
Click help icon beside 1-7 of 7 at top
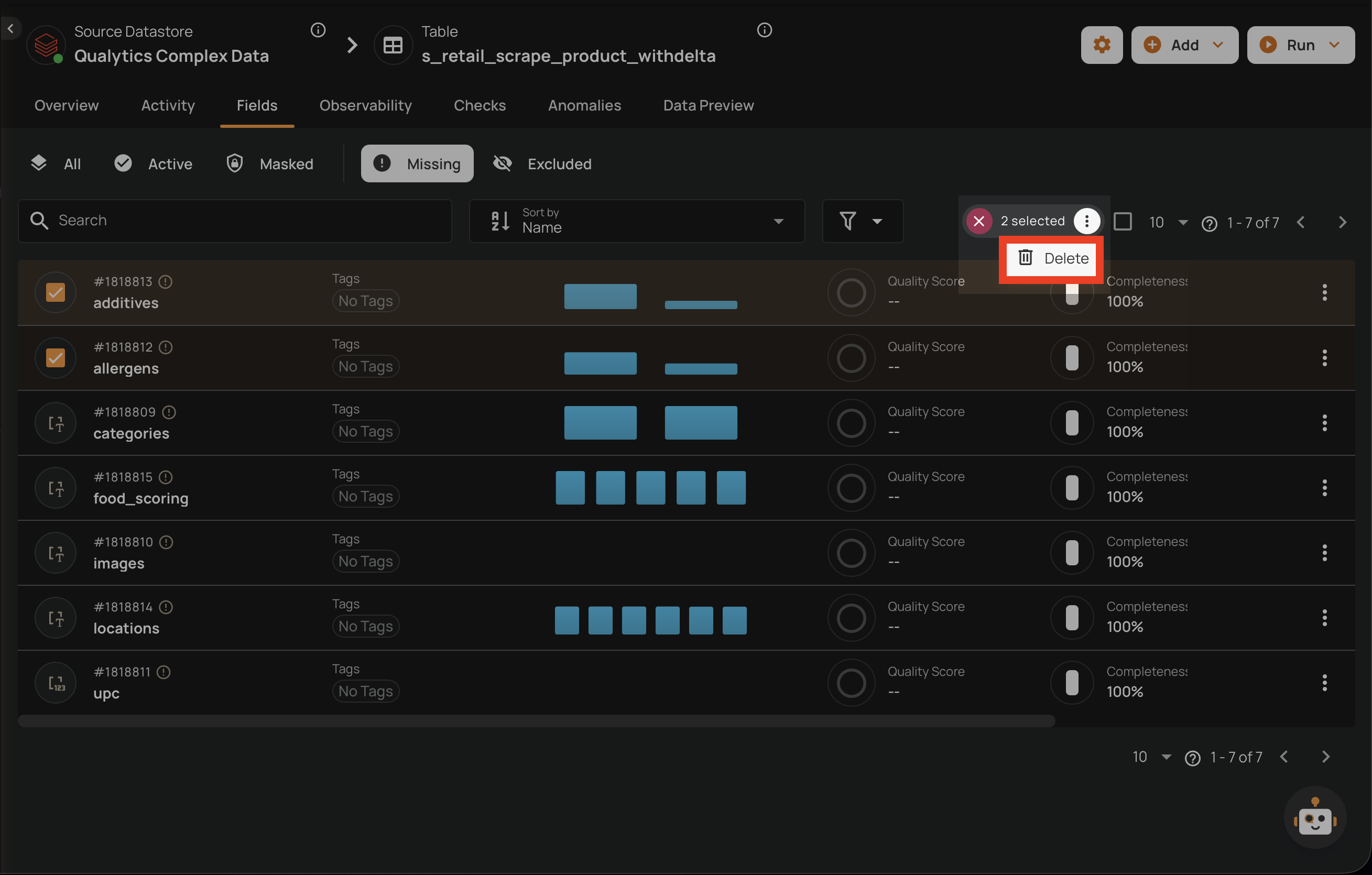click(1209, 223)
